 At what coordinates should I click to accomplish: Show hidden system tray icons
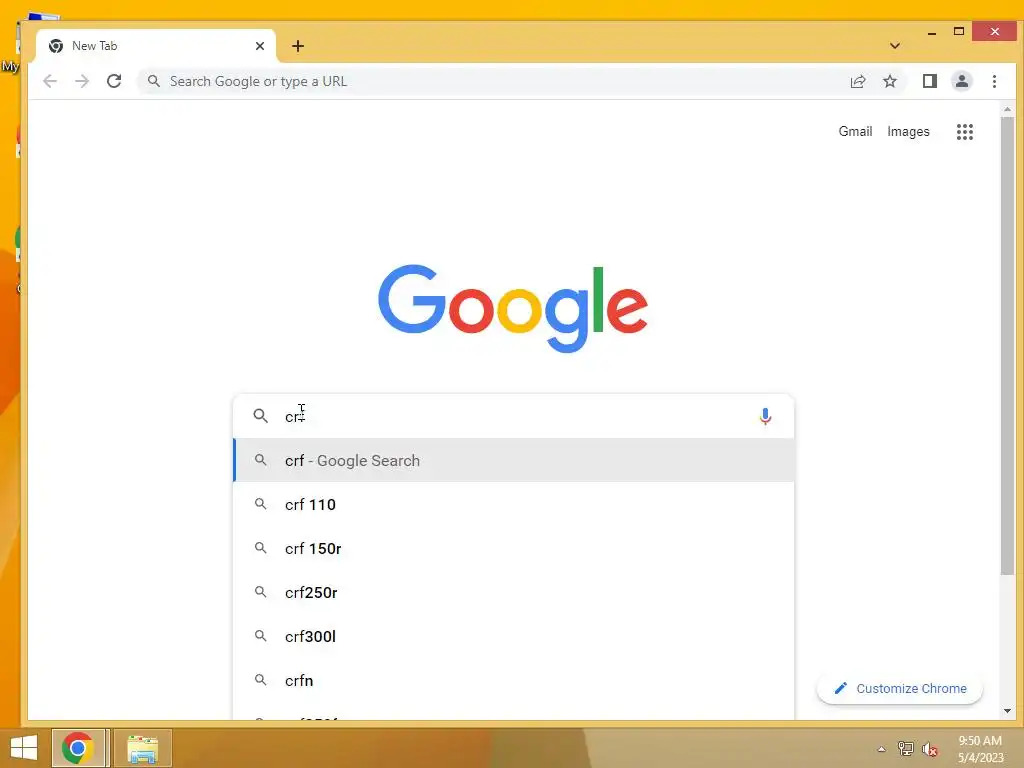[x=881, y=749]
